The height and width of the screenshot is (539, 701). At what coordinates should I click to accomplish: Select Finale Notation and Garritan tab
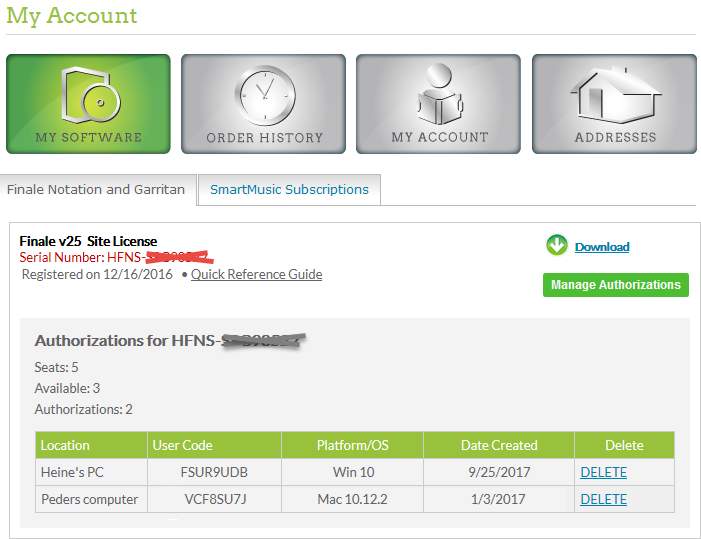96,189
